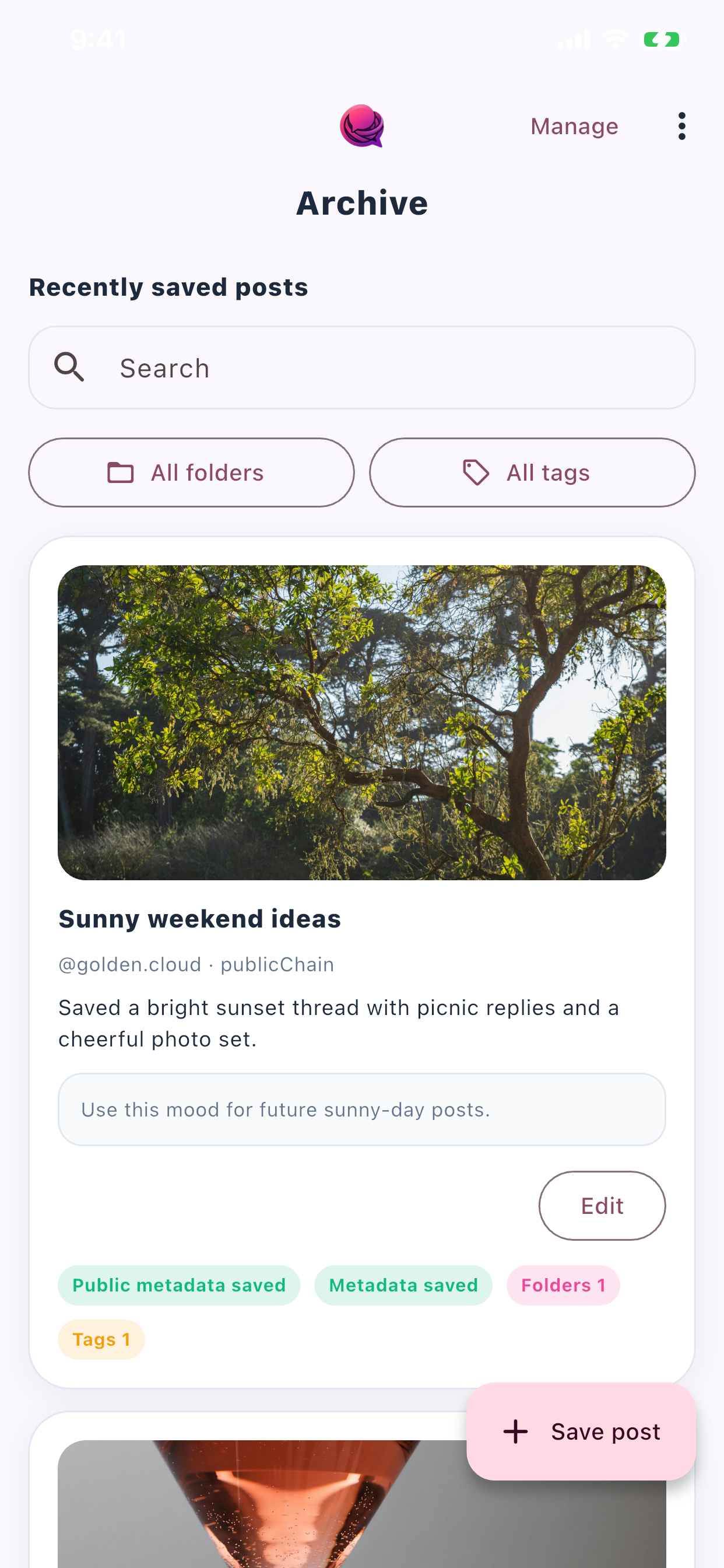Tap the sunny-day posts note field
The height and width of the screenshot is (1568, 724).
coord(362,1109)
